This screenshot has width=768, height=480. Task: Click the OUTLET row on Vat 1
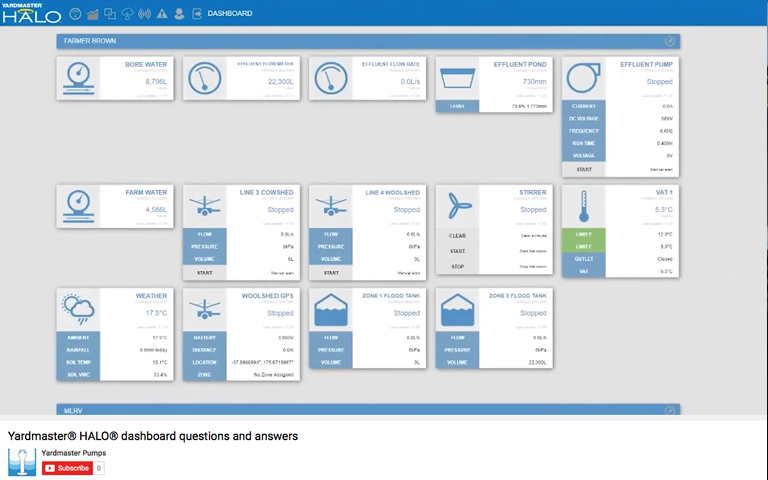coord(621,259)
